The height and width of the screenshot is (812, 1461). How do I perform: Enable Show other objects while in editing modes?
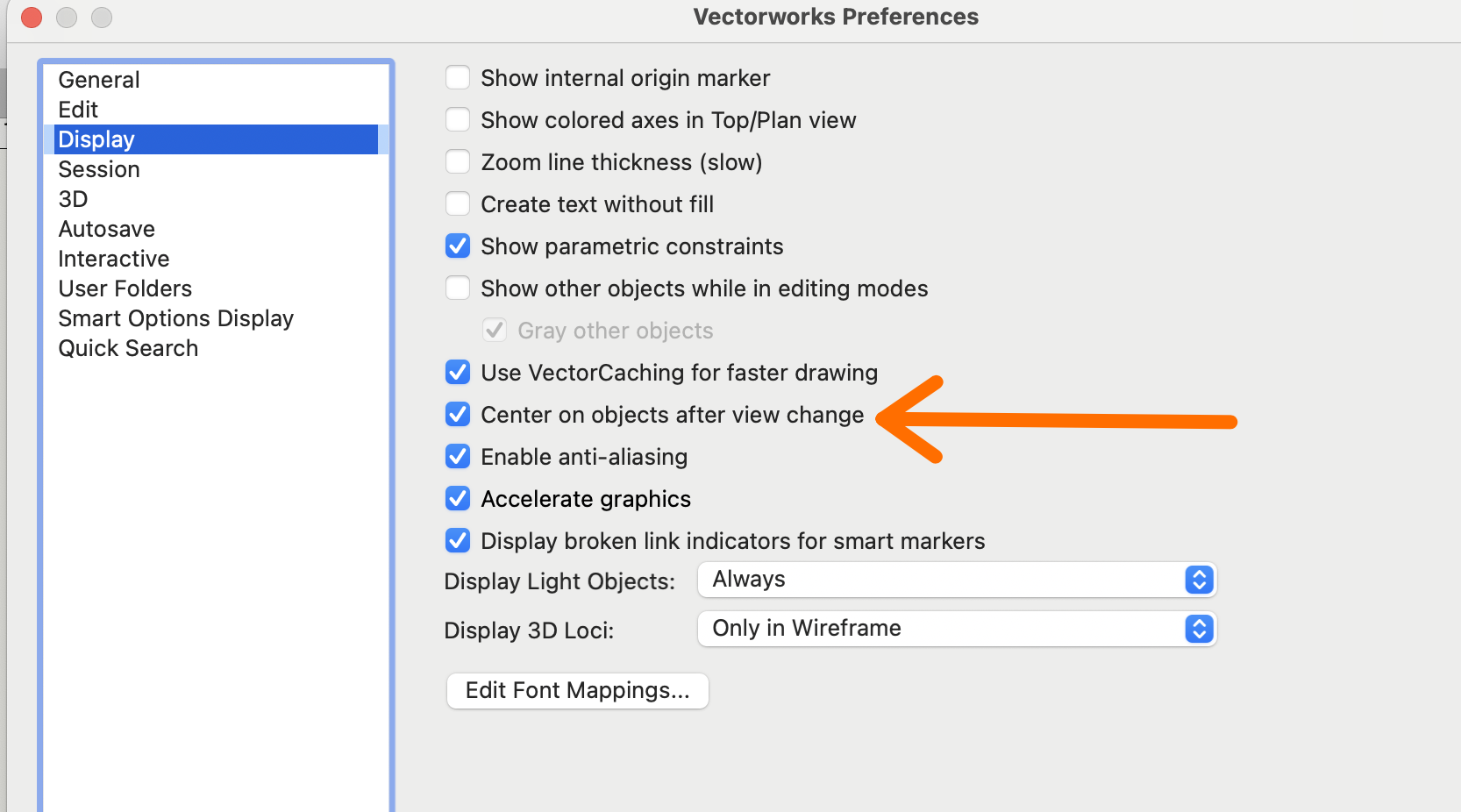[x=458, y=288]
